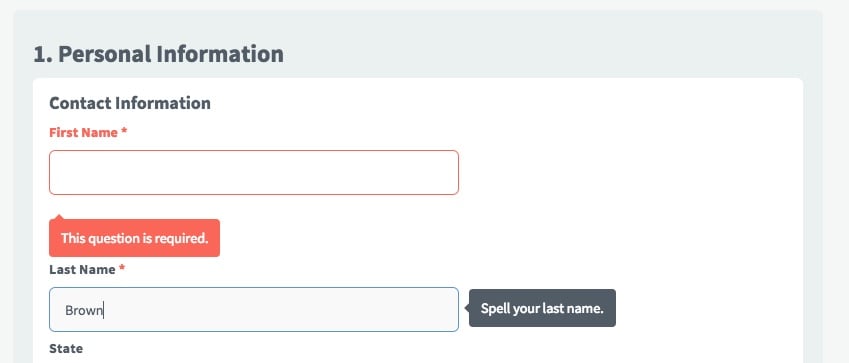Click the red First Name label
Screen dimensions: 849x363
83,133
